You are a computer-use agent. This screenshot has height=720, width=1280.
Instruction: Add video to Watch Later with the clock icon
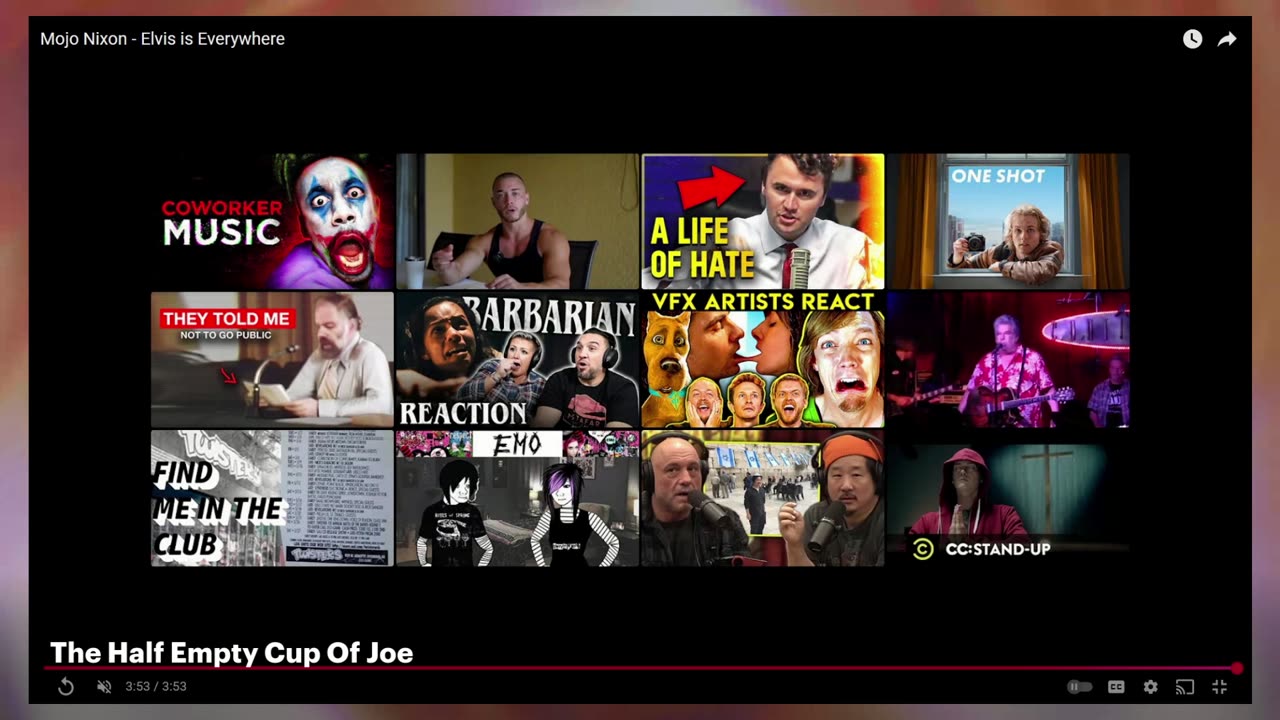[x=1192, y=39]
